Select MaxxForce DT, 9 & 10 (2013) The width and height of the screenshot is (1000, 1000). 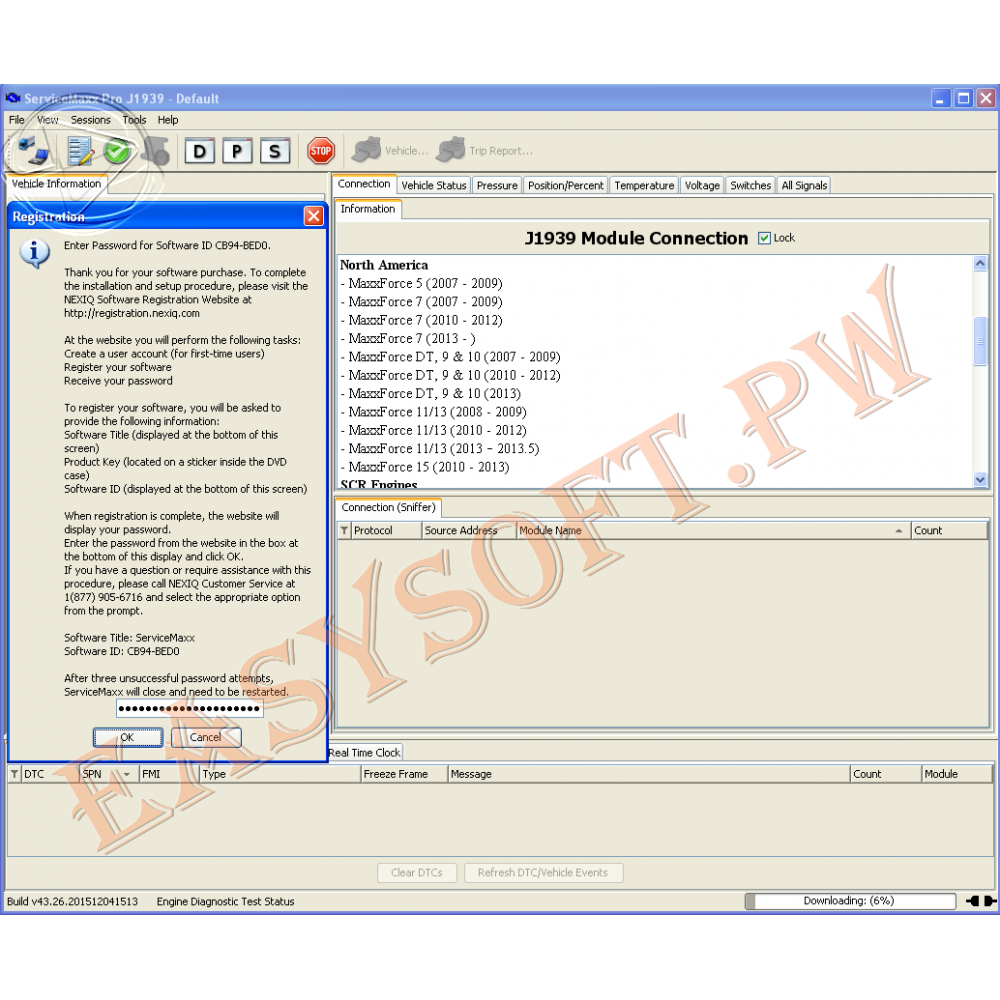tap(430, 393)
